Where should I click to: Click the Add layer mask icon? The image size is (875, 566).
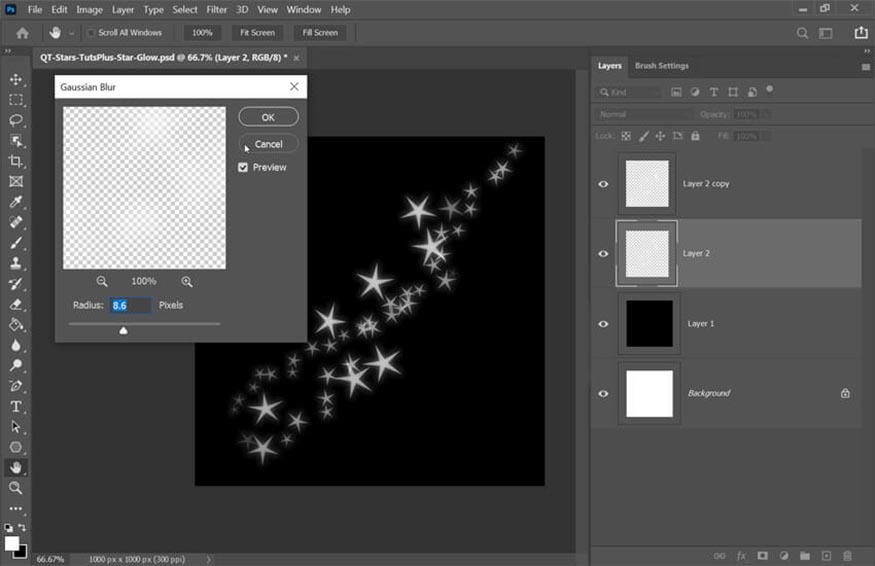[x=762, y=555]
